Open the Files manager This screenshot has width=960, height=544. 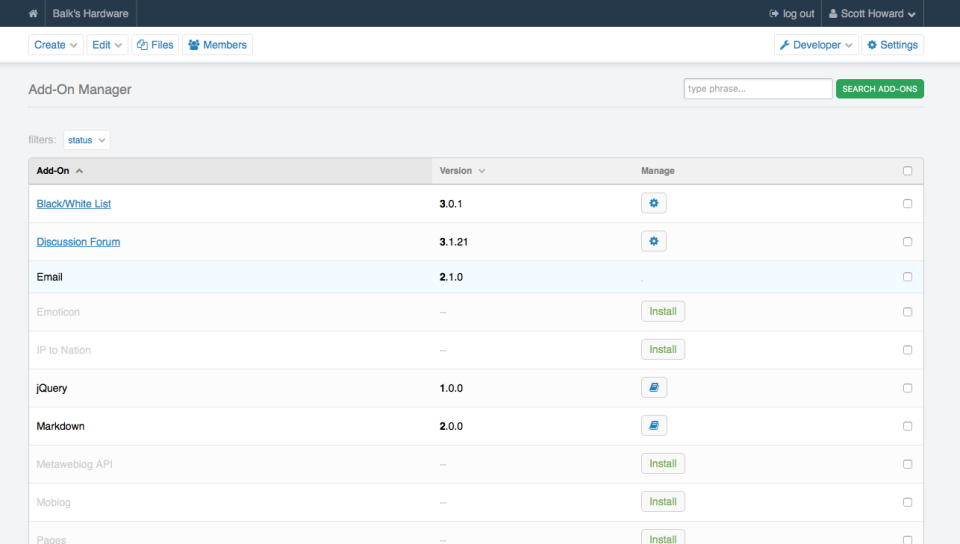pyautogui.click(x=154, y=45)
